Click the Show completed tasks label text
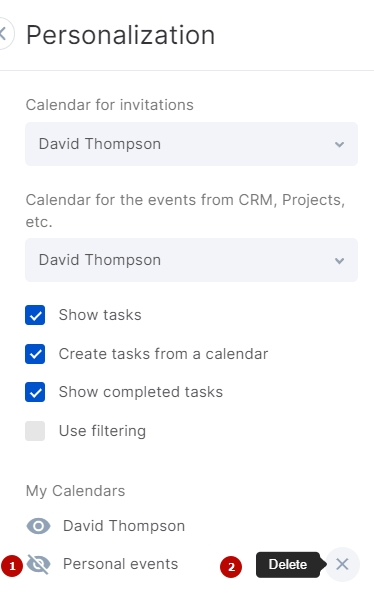This screenshot has height=614, width=374. [141, 392]
